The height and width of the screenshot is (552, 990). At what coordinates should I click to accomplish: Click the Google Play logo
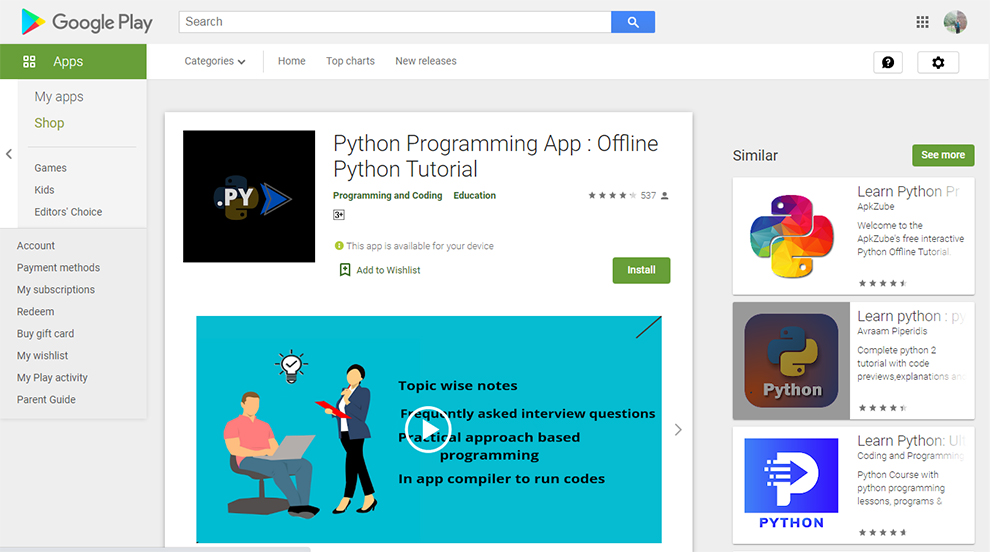tap(86, 22)
